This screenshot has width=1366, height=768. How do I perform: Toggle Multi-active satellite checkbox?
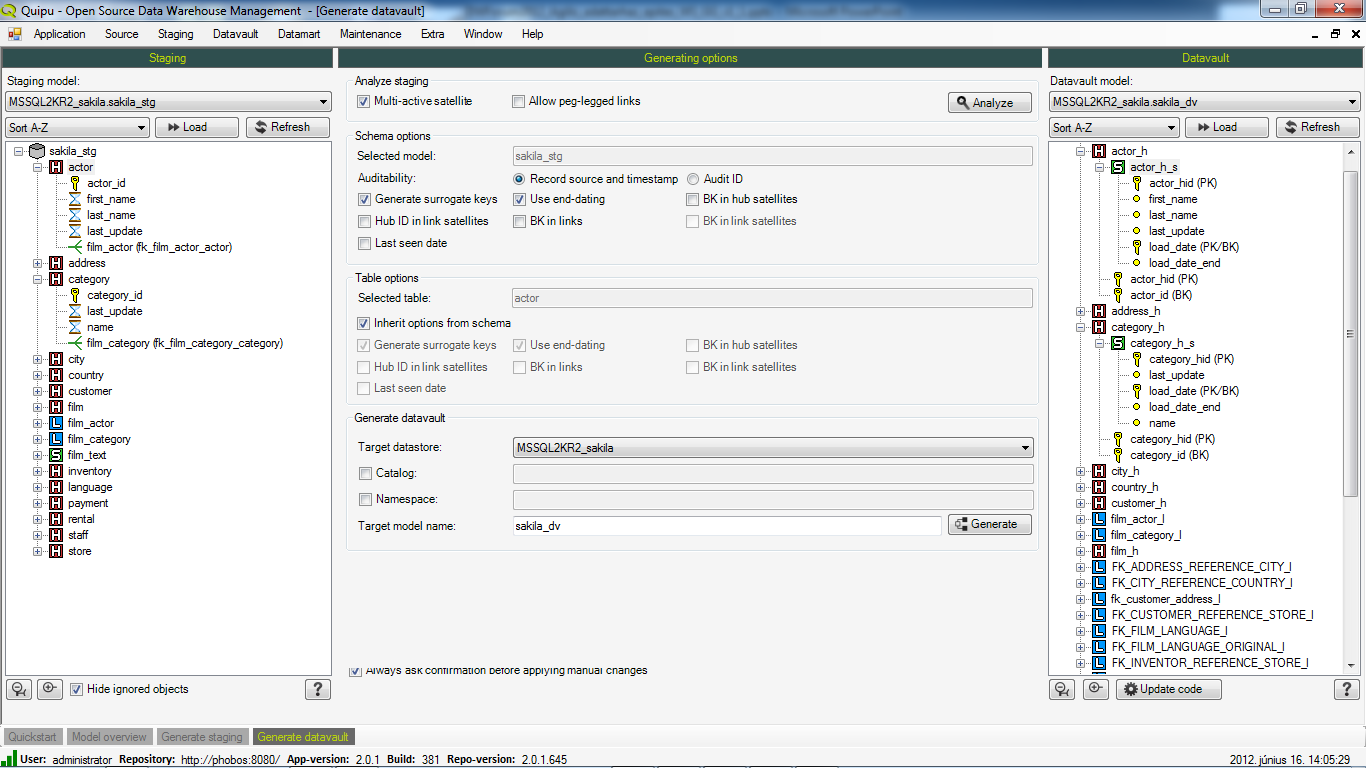(364, 101)
